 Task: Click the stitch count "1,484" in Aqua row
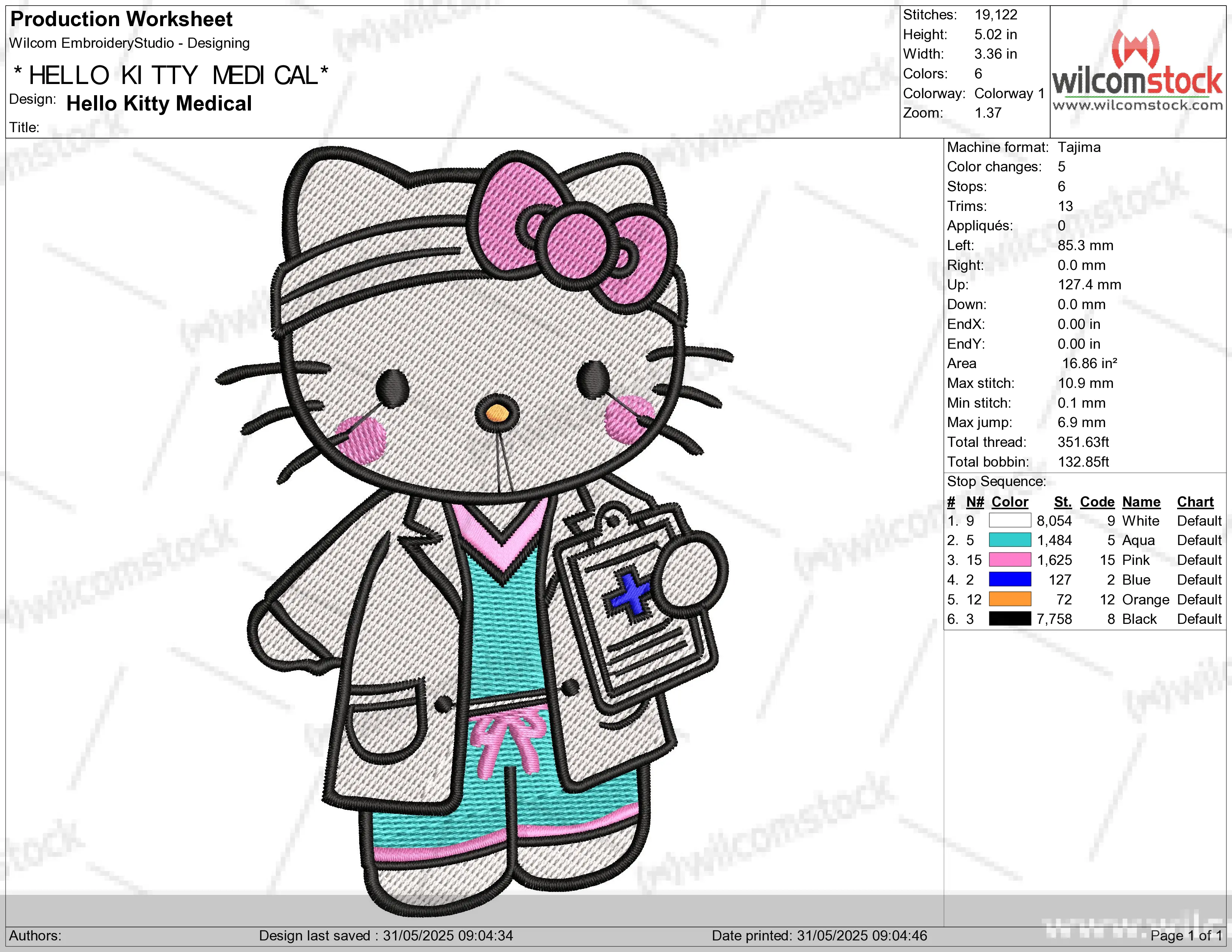(1054, 541)
